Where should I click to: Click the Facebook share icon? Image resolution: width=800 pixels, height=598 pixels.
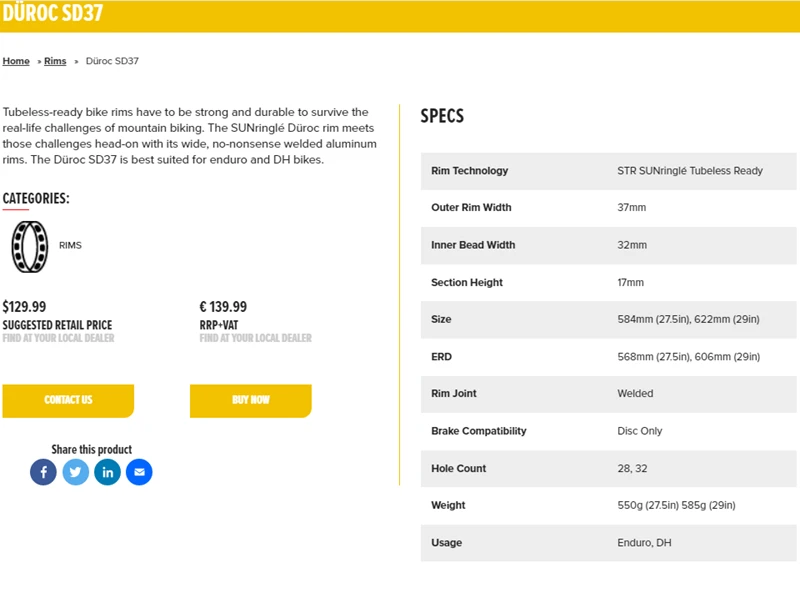click(43, 472)
